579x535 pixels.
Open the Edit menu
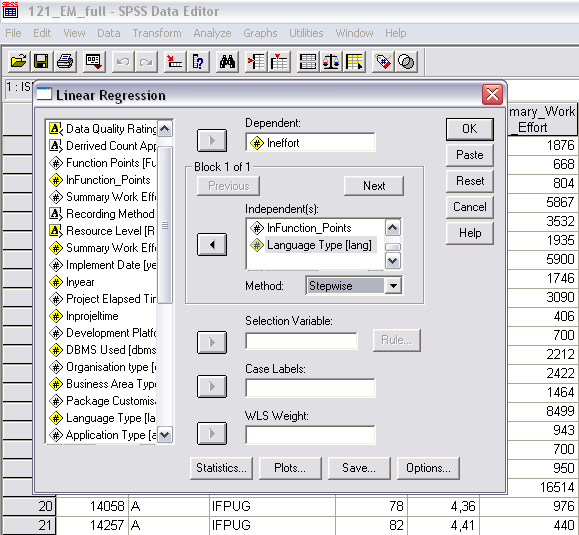click(42, 33)
